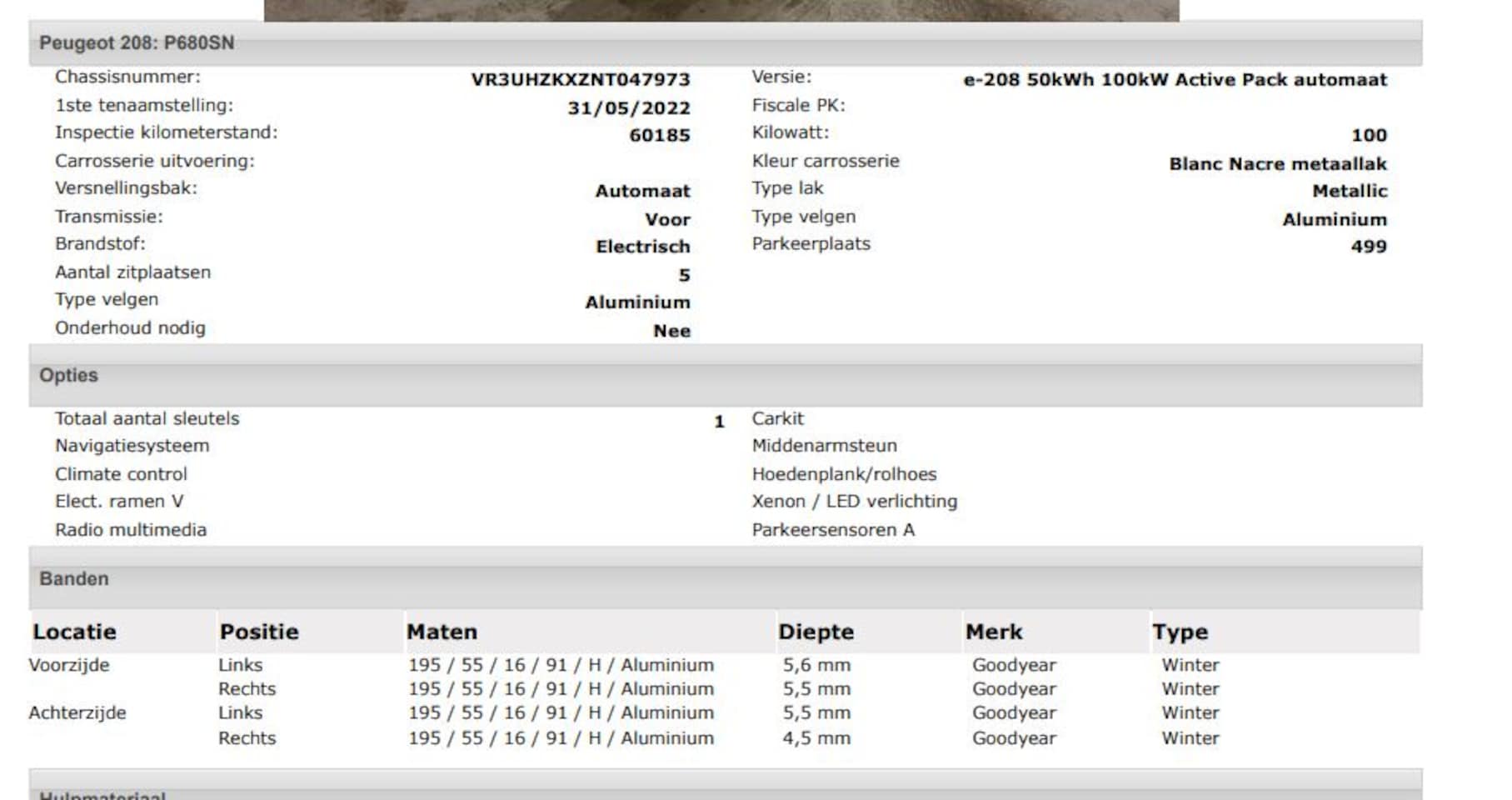1512x800 pixels.
Task: Click the tyre depth 4,5 mm
Action: (816, 738)
